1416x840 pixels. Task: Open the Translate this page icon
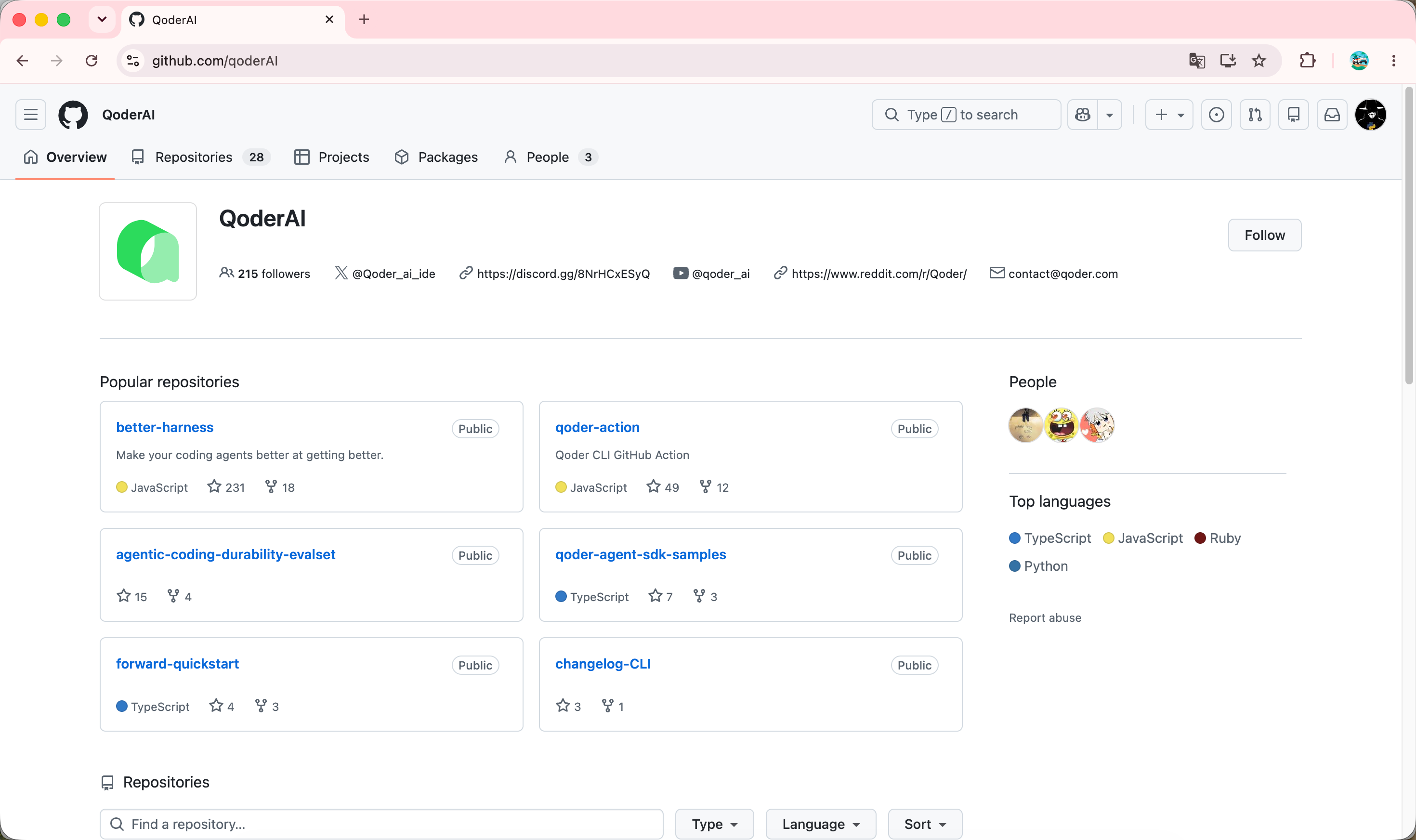click(x=1197, y=61)
